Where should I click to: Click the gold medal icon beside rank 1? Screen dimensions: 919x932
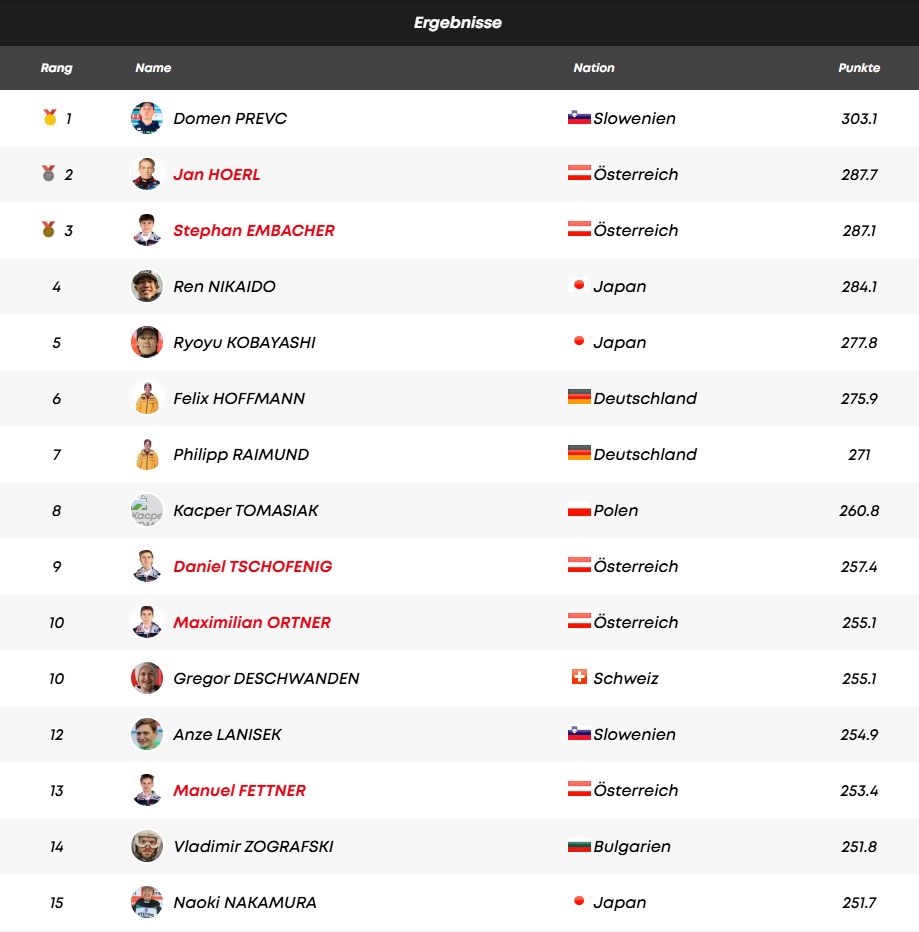pos(49,118)
